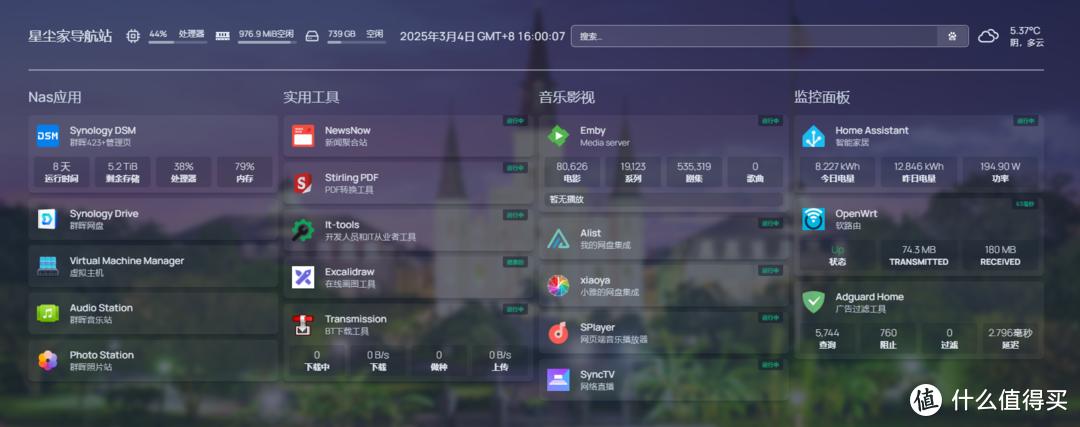This screenshot has height=427, width=1080.
Task: Click the 194.90 W power stat
Action: tap(1000, 172)
